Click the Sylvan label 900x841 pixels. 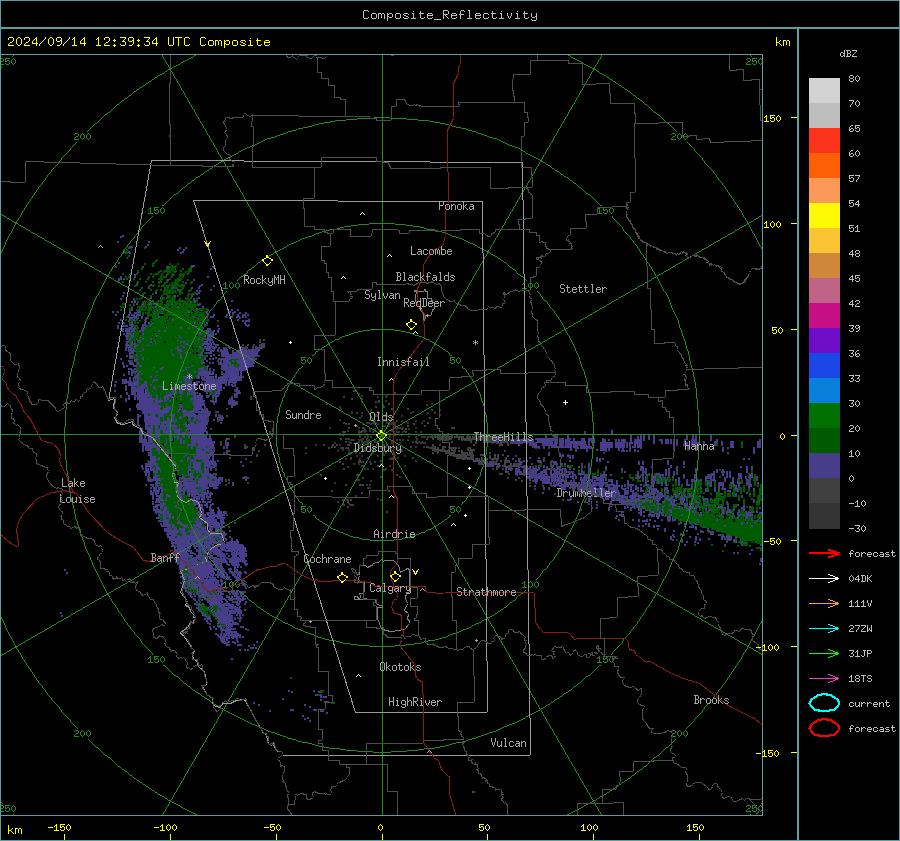click(382, 295)
